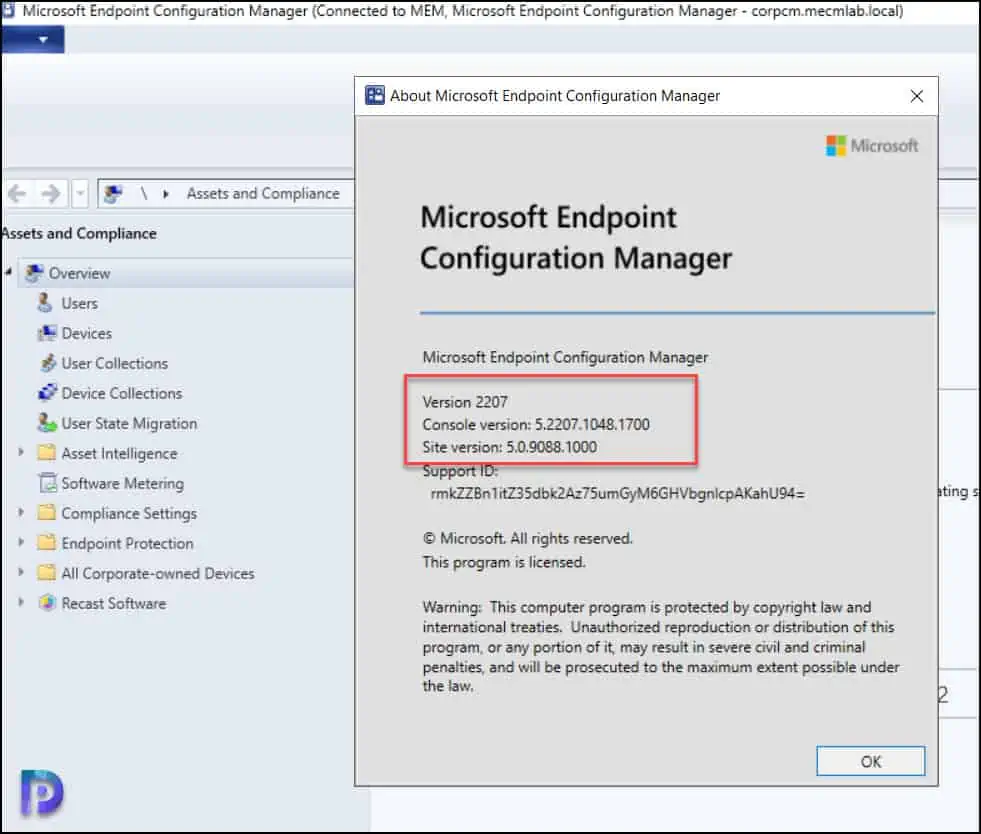Click the Support ID string value
This screenshot has width=981, height=834.
click(x=618, y=494)
